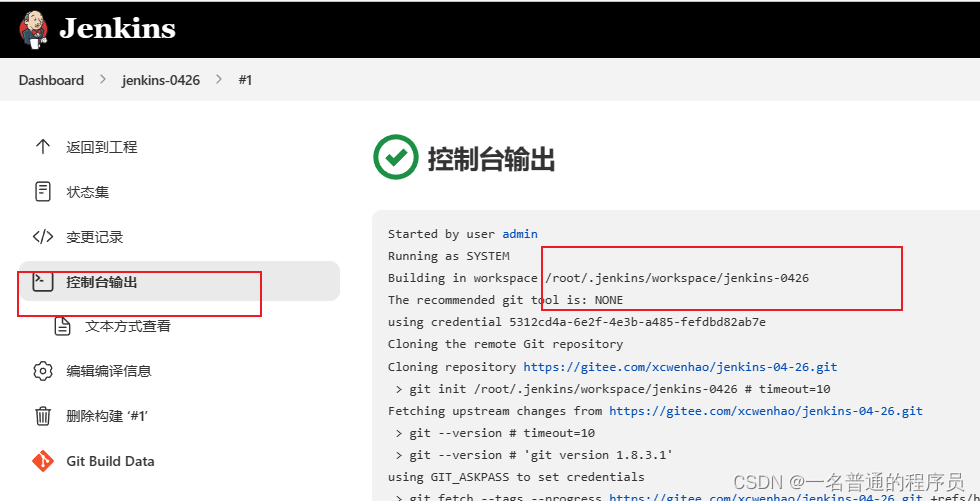Click the gear icon for 编辑编译信息
This screenshot has width=980, height=501.
[42, 371]
